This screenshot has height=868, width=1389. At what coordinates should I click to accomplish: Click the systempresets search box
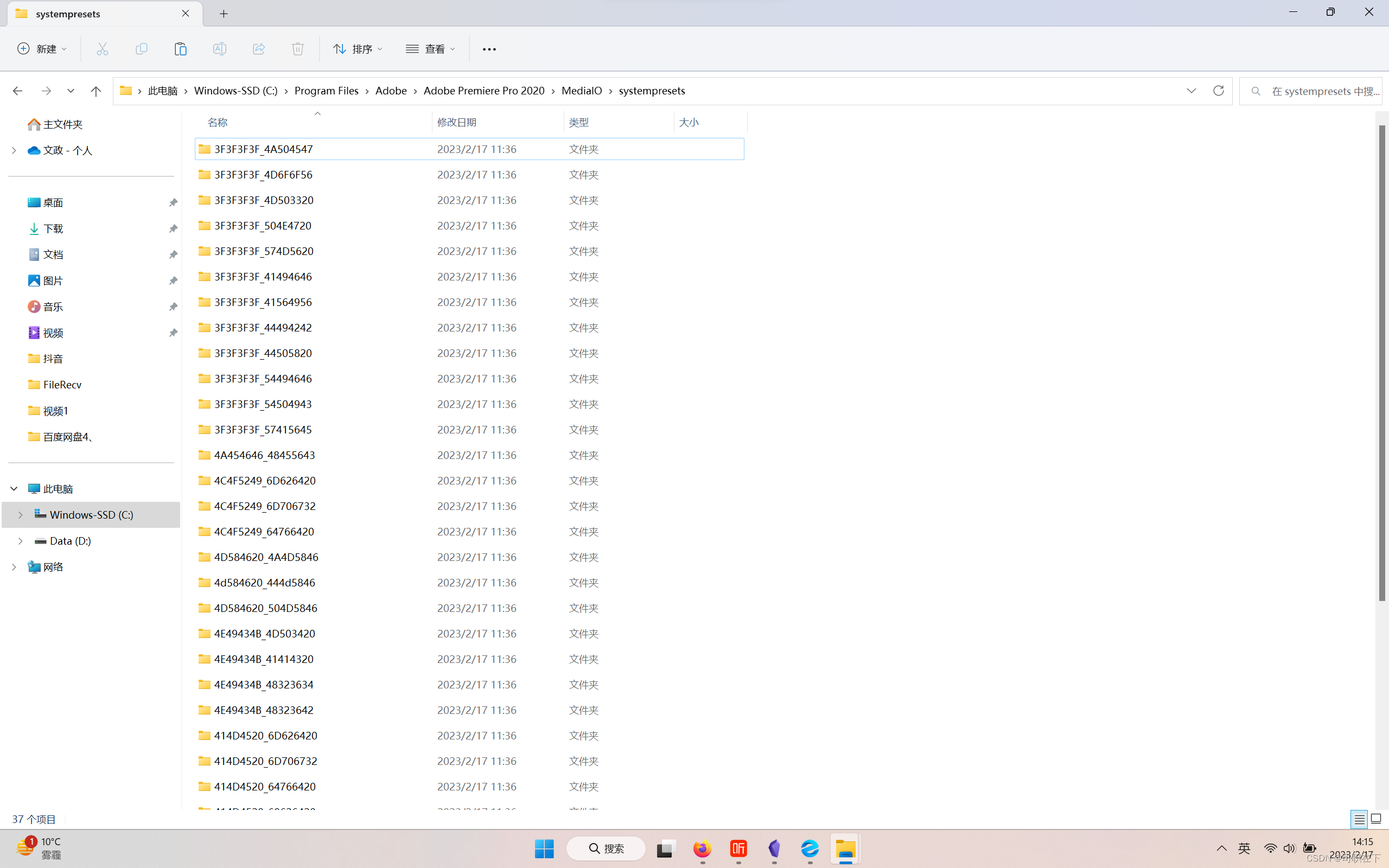click(x=1320, y=91)
